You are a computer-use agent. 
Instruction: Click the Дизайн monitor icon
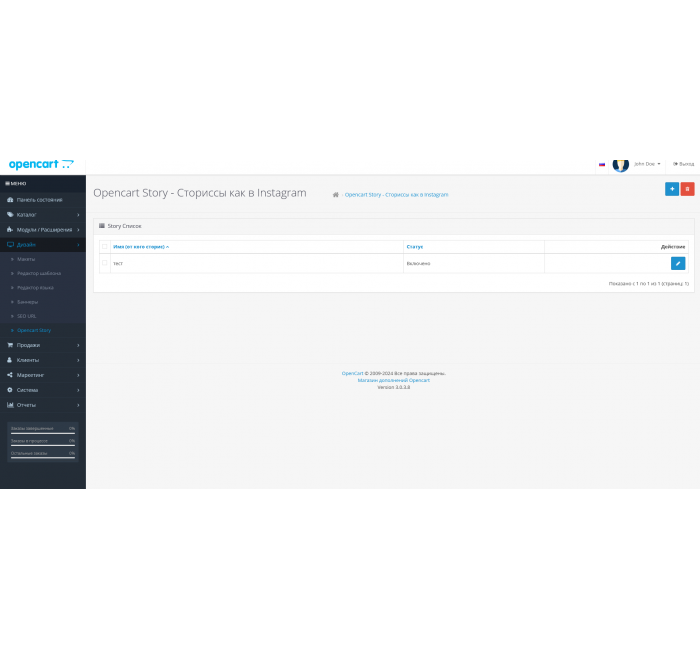point(10,245)
